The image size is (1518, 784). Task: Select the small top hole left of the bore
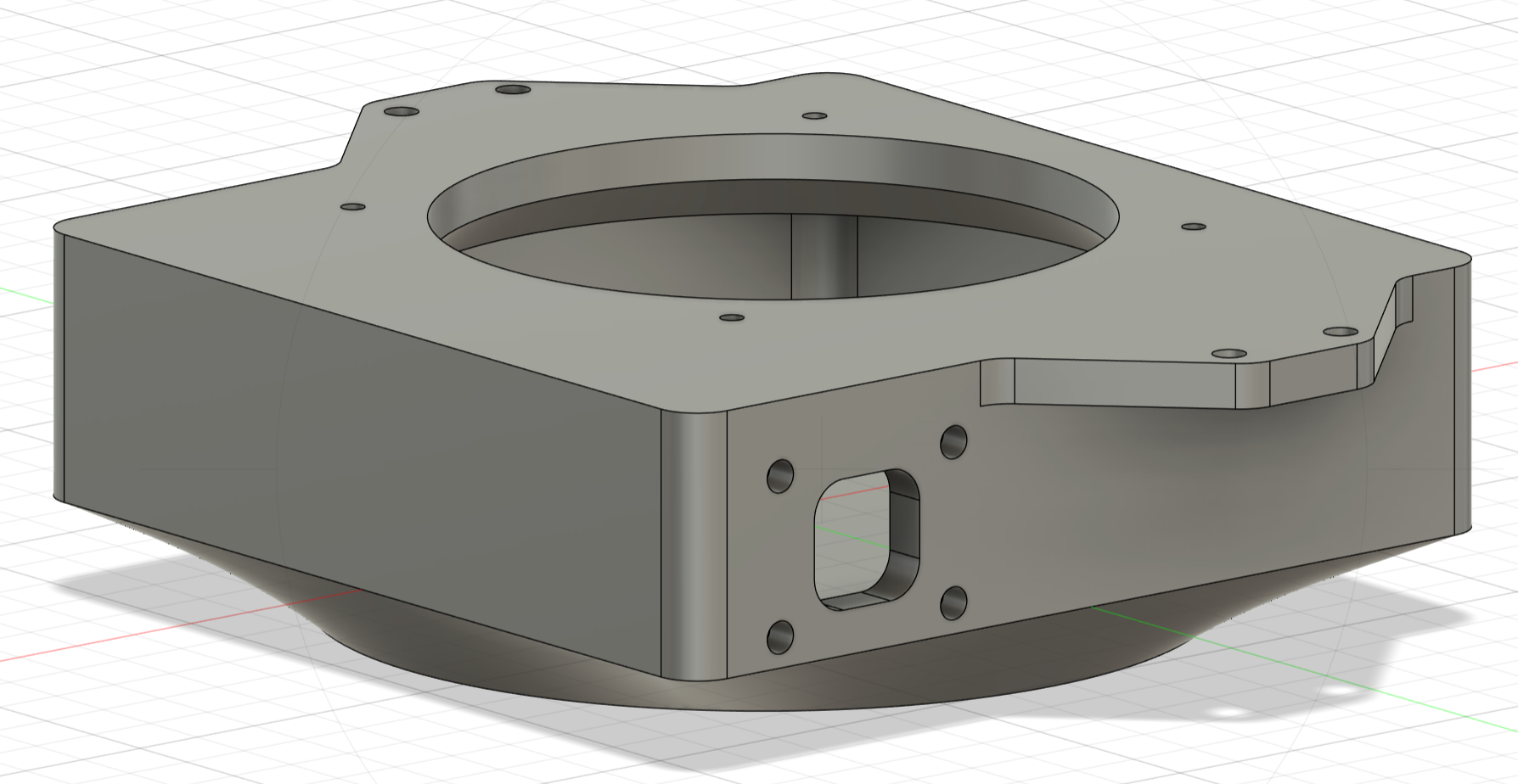(x=352, y=206)
